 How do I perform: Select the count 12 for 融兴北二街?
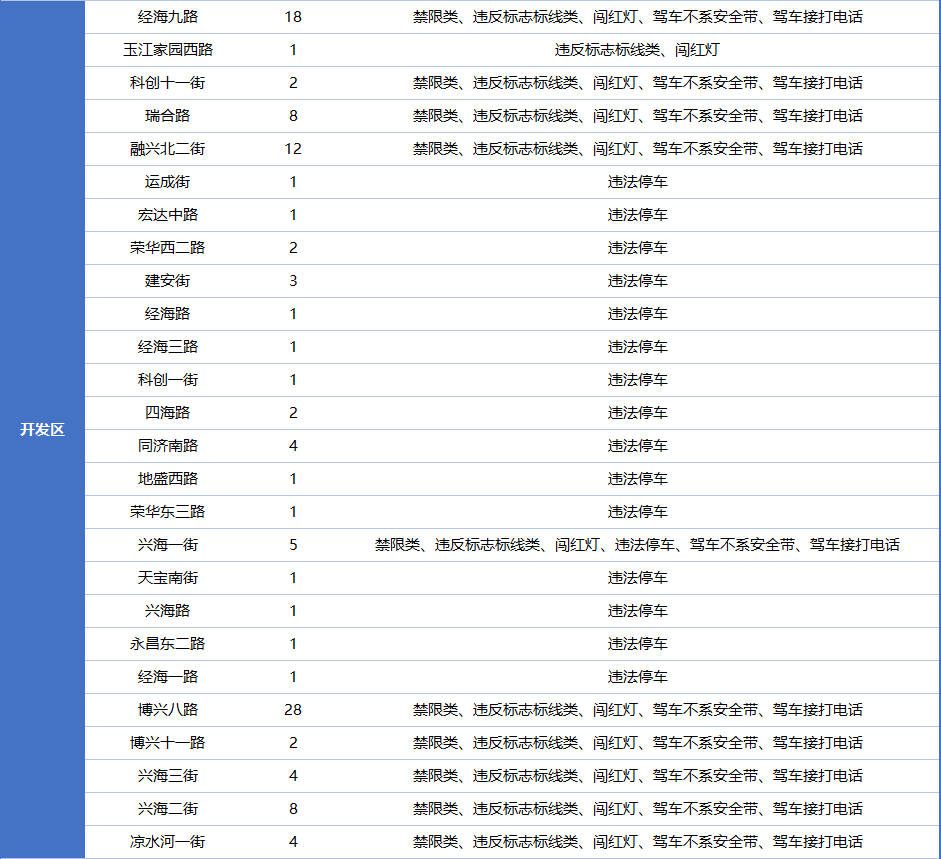[x=293, y=149]
